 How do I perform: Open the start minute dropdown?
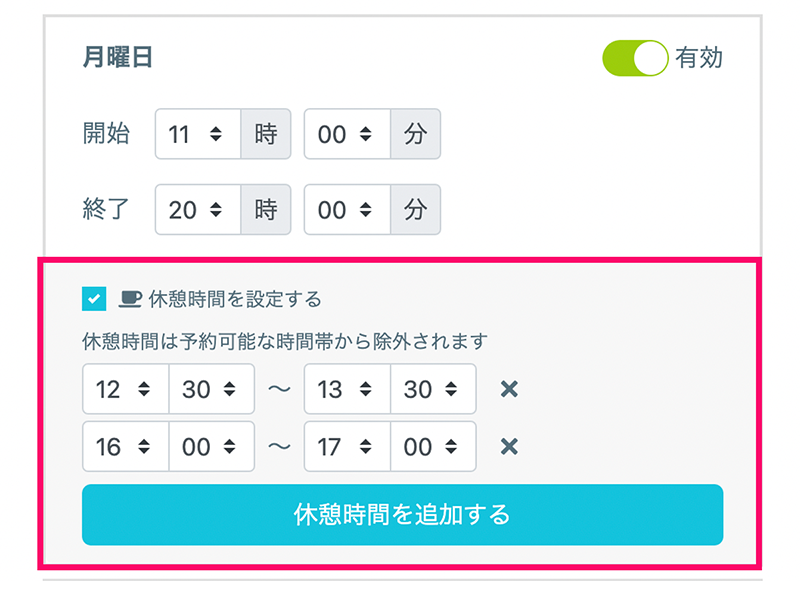click(346, 134)
